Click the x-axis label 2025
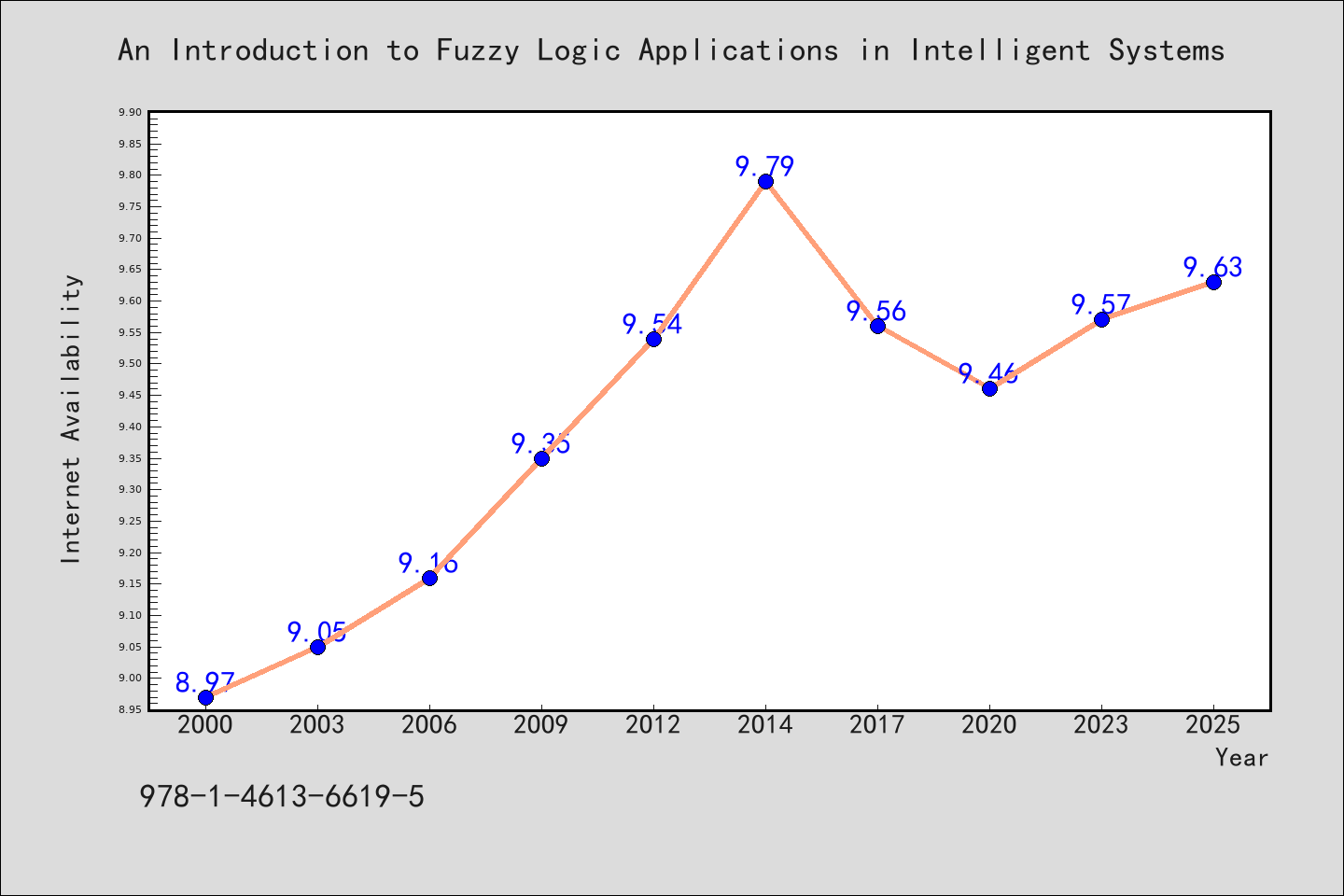Viewport: 1344px width, 896px height. point(1213,725)
